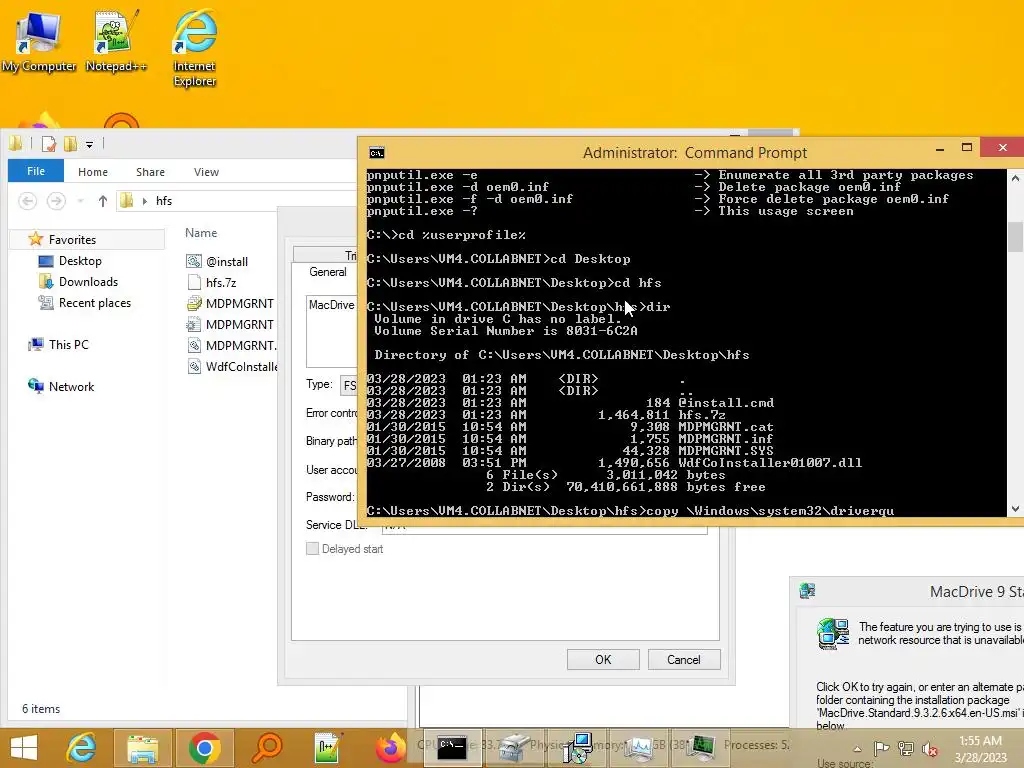Switch to the Share ribbon tab
Screen dimensions: 1024x768
tap(150, 172)
